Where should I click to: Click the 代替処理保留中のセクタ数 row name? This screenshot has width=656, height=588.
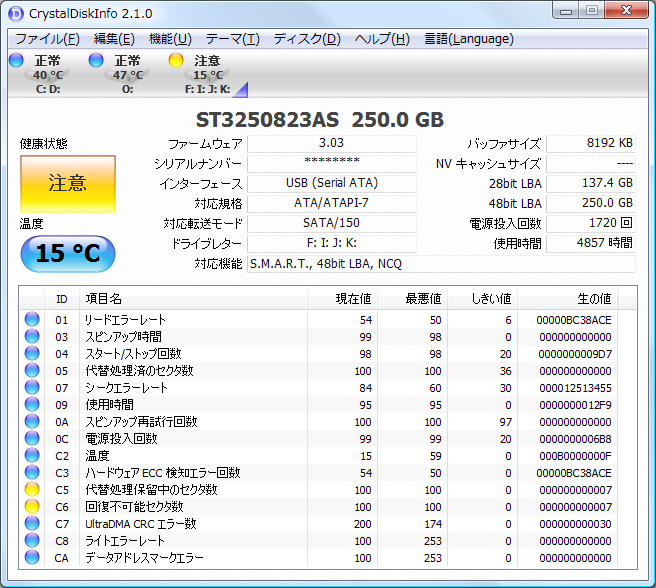[151, 490]
